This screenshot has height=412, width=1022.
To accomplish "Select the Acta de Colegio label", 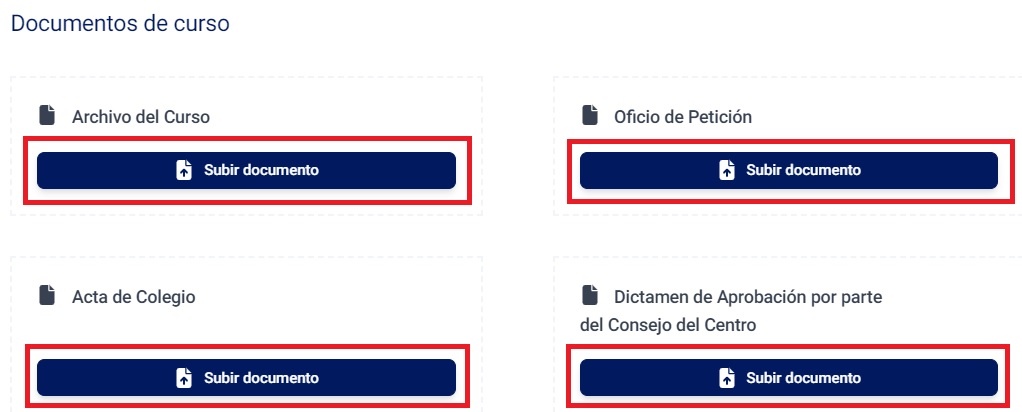I will [134, 297].
